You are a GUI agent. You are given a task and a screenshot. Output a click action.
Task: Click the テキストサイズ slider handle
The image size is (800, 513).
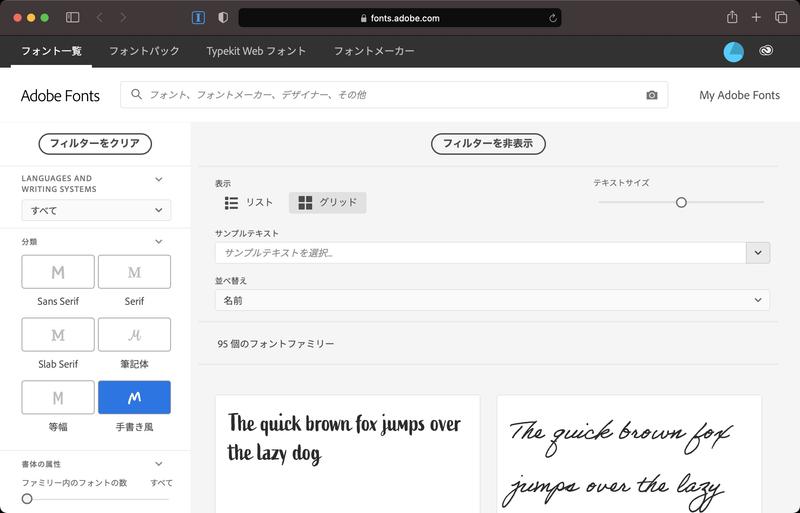(681, 202)
